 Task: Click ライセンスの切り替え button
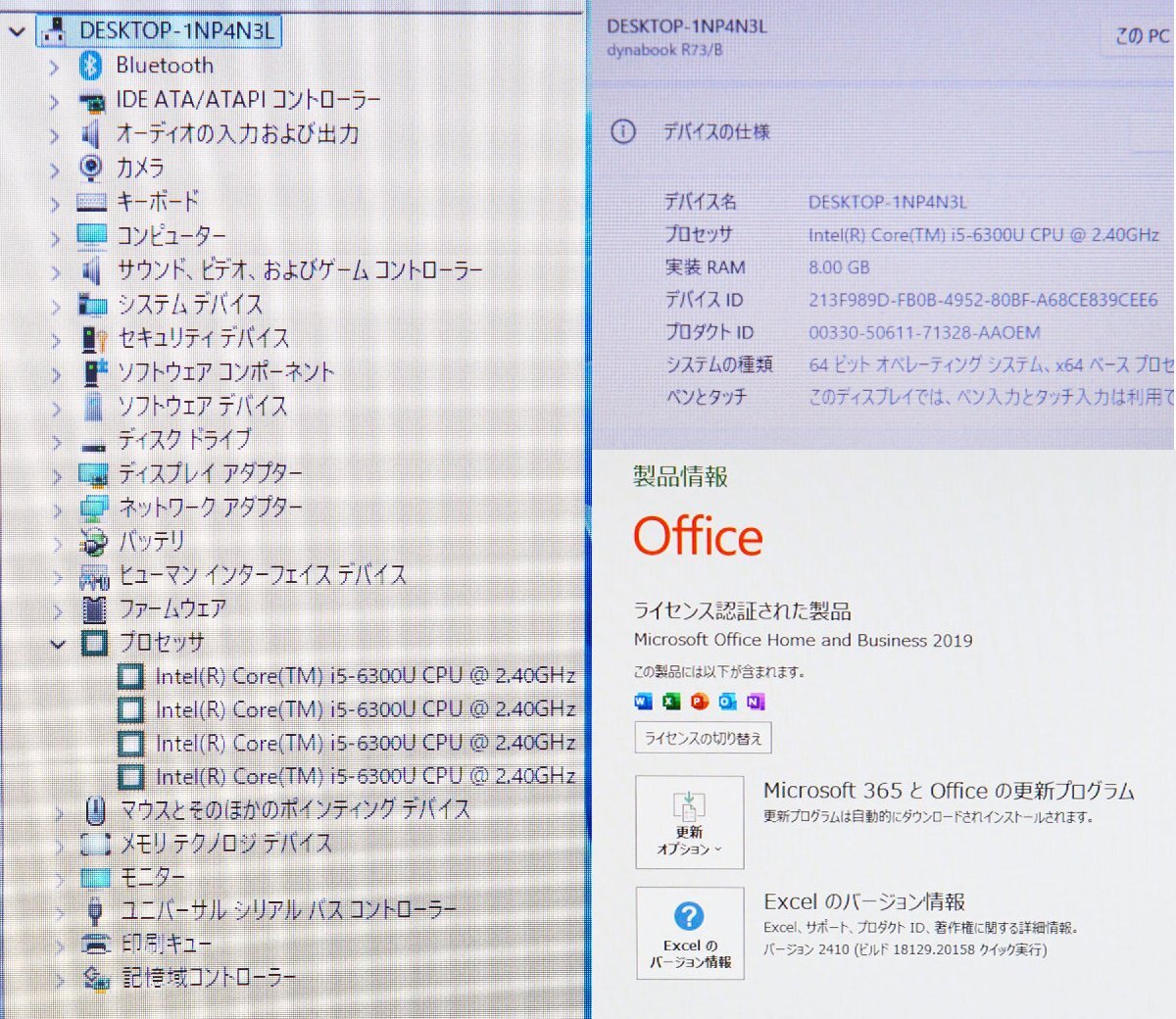(x=703, y=738)
